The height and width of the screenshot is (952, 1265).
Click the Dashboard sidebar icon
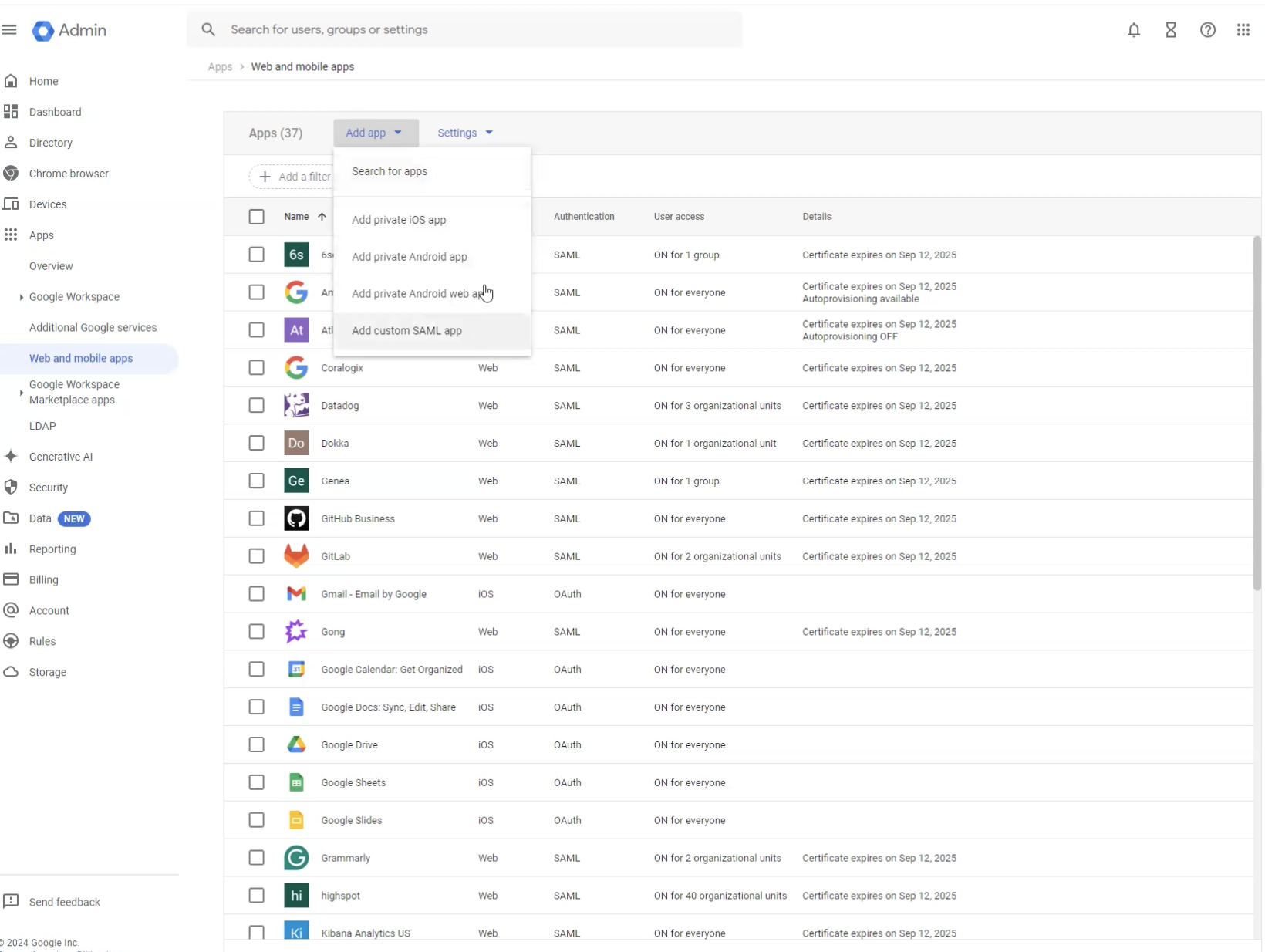point(11,112)
